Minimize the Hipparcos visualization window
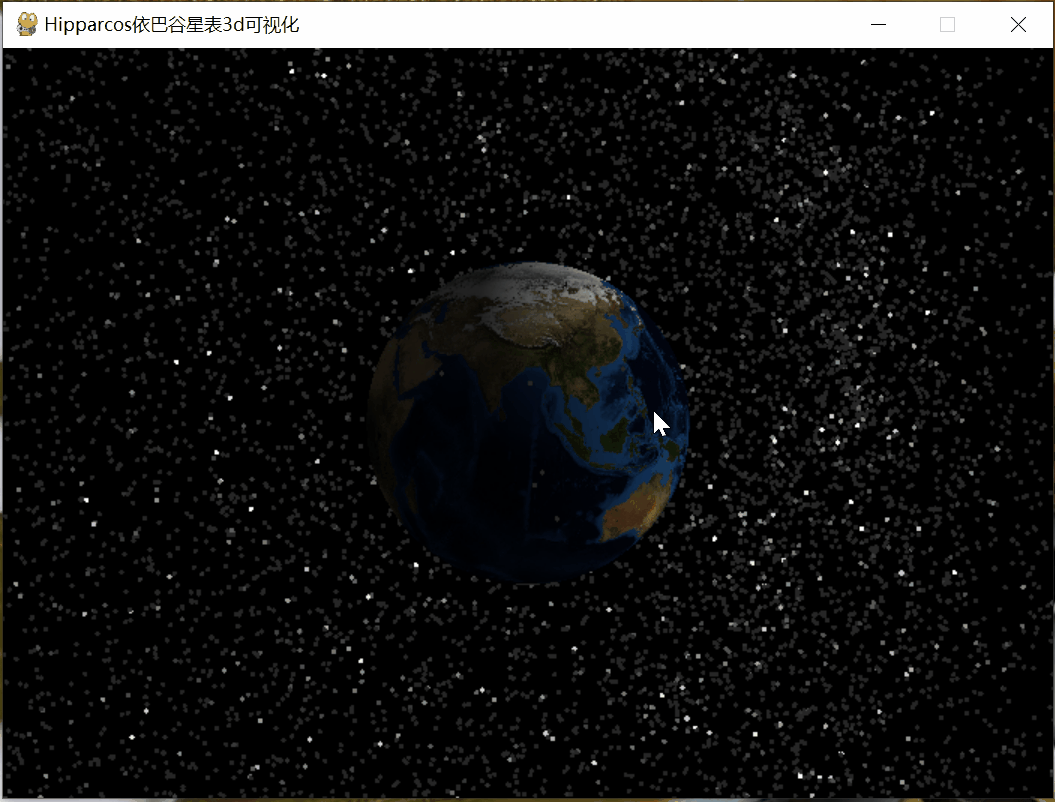The height and width of the screenshot is (802, 1055). (877, 24)
